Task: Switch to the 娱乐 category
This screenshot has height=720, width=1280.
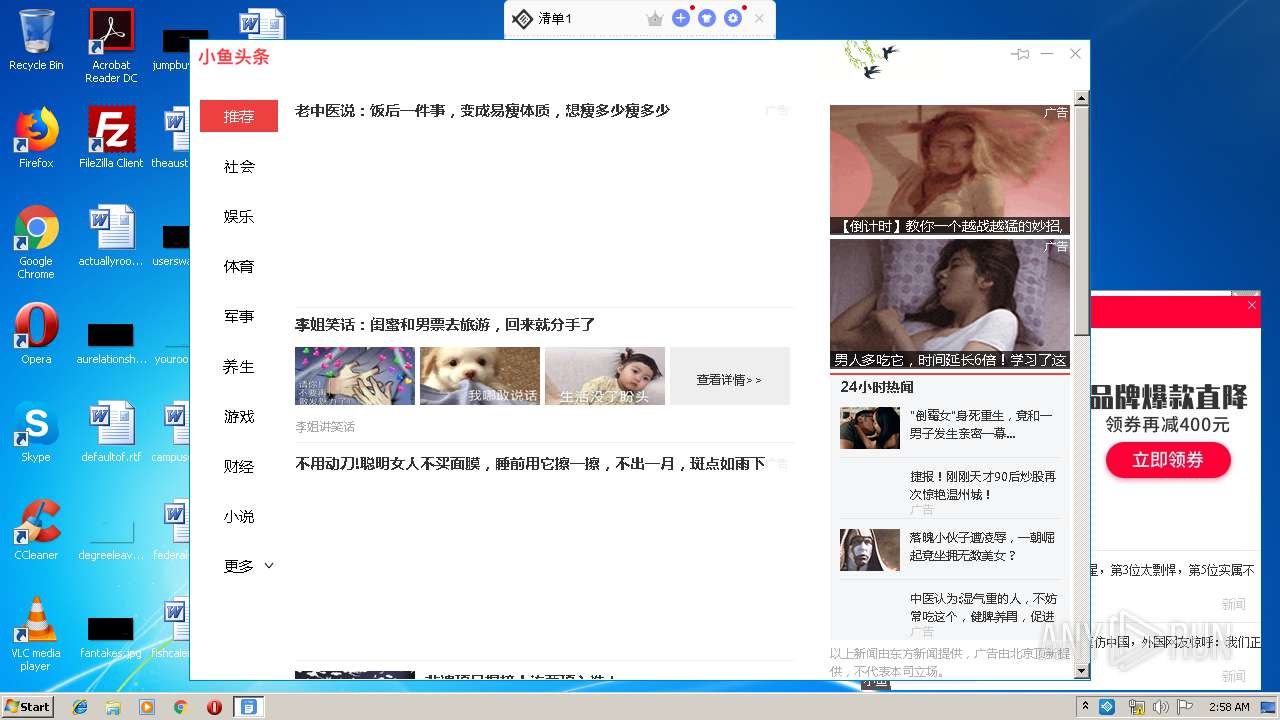Action: (x=239, y=216)
